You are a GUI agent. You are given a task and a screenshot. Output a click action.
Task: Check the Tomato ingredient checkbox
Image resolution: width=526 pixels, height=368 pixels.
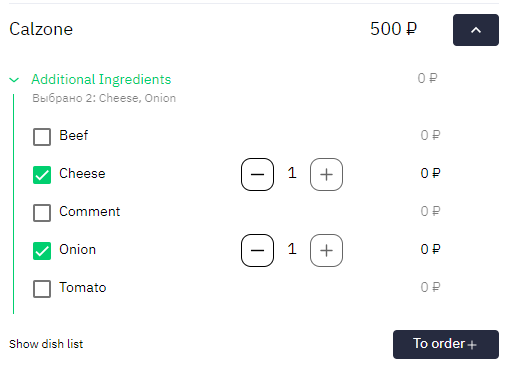[x=42, y=289]
